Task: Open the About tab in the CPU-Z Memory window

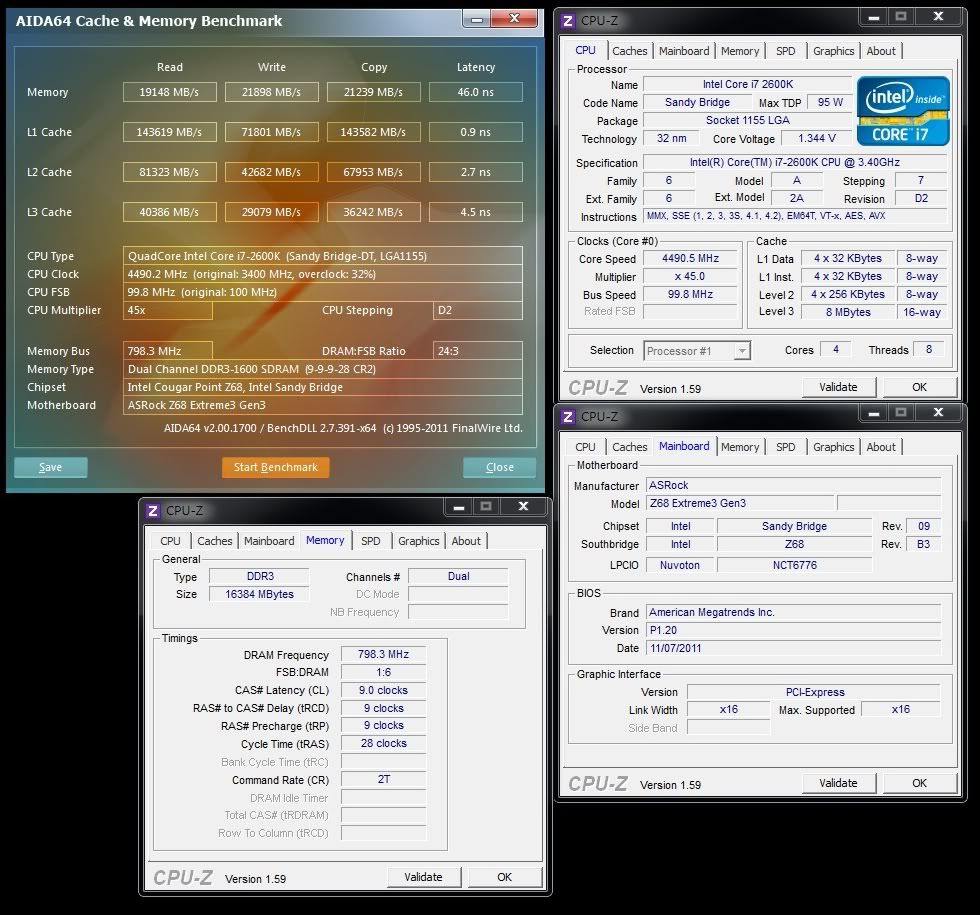Action: [x=466, y=541]
